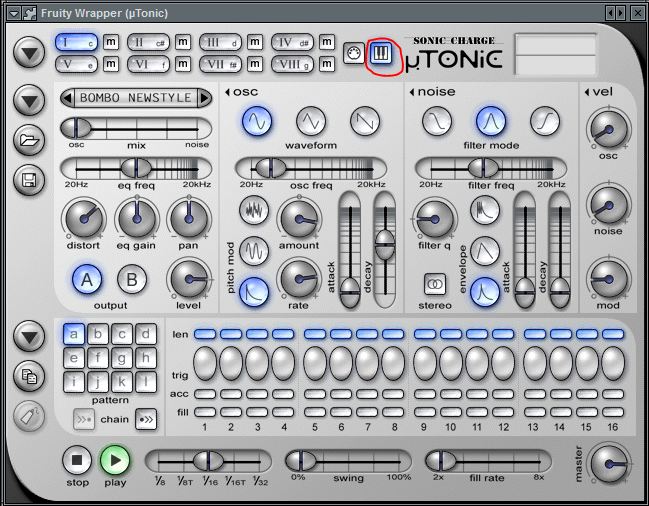Activate trigger step 9

(x=425, y=363)
